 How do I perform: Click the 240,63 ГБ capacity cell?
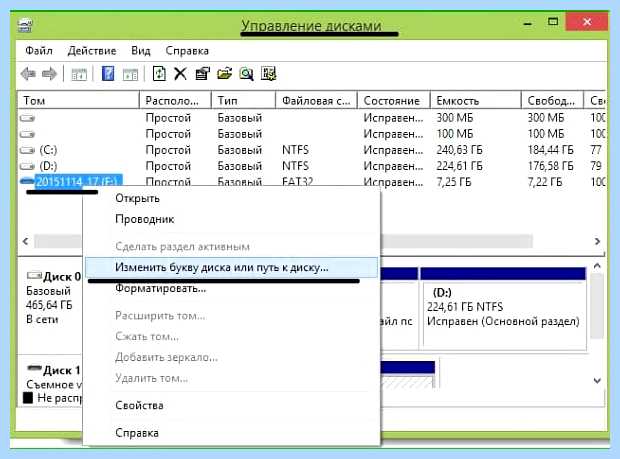(459, 150)
